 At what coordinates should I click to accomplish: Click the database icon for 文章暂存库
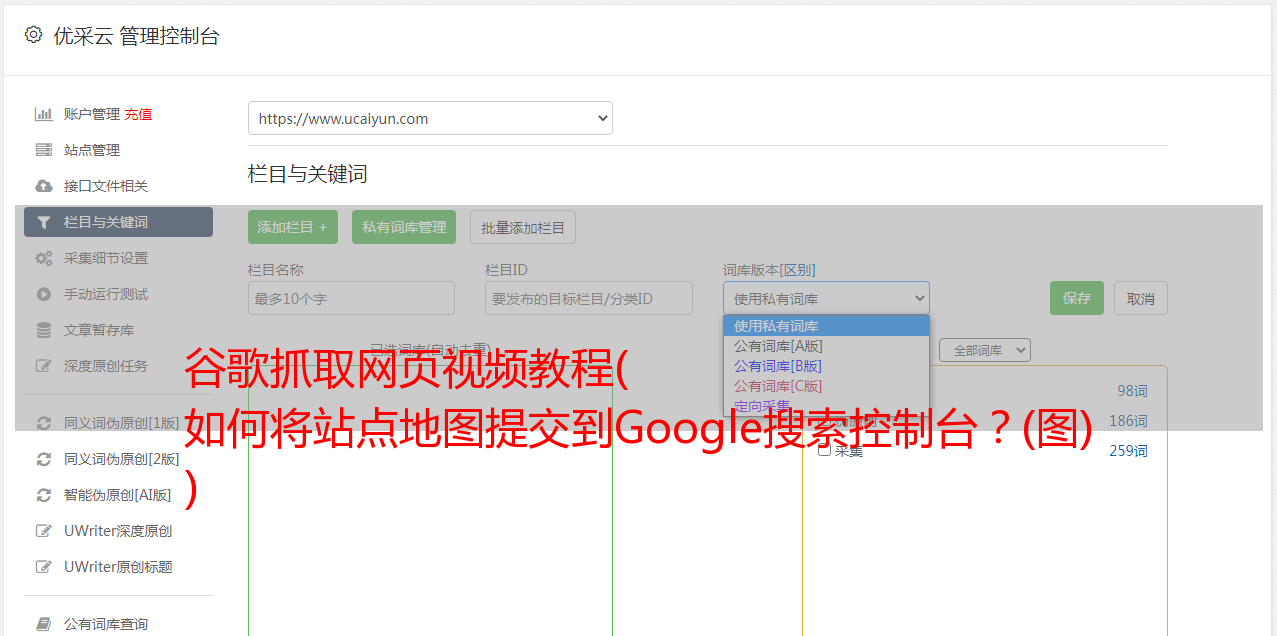(x=44, y=330)
